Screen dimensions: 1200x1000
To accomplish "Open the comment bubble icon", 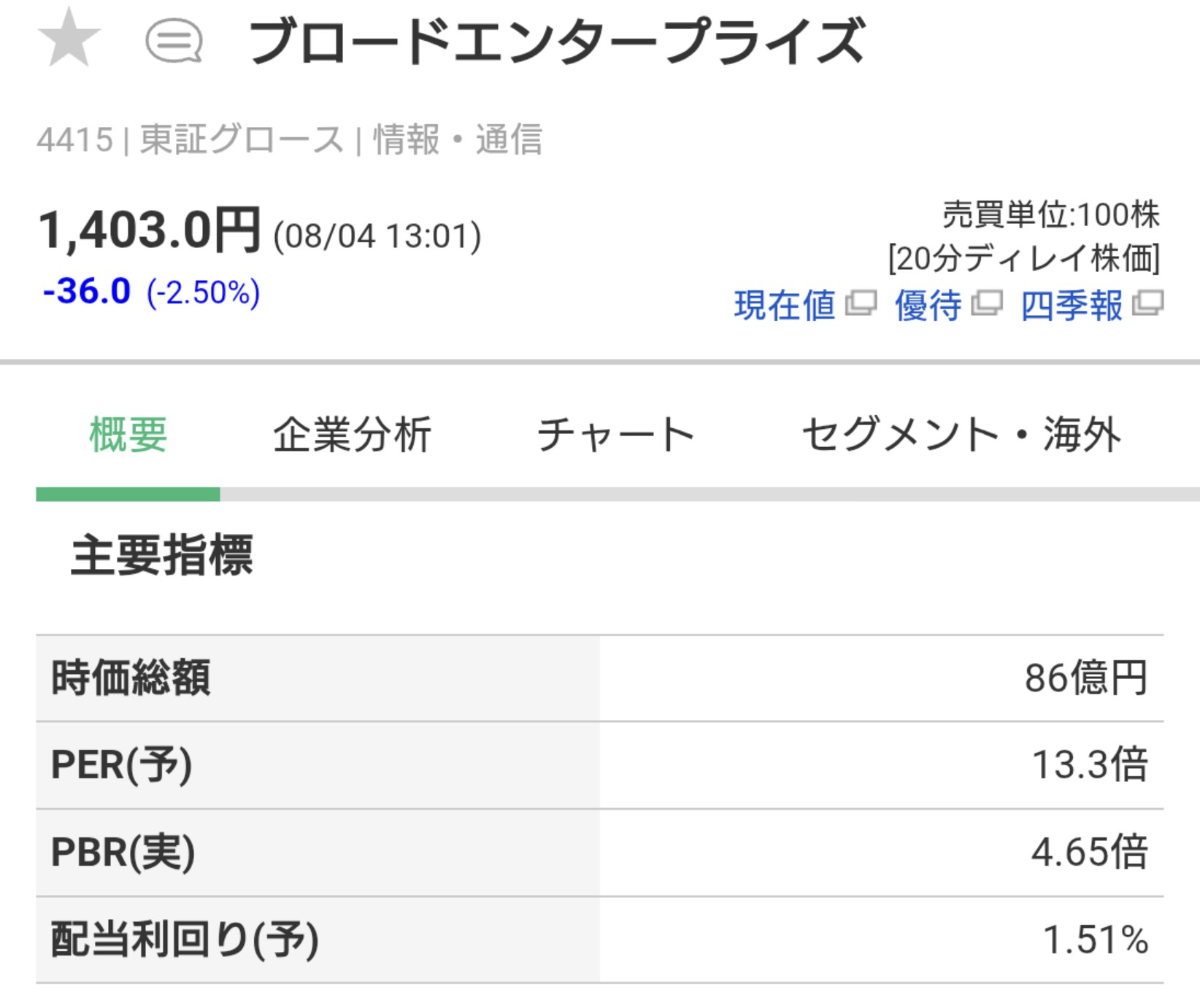I will point(174,41).
